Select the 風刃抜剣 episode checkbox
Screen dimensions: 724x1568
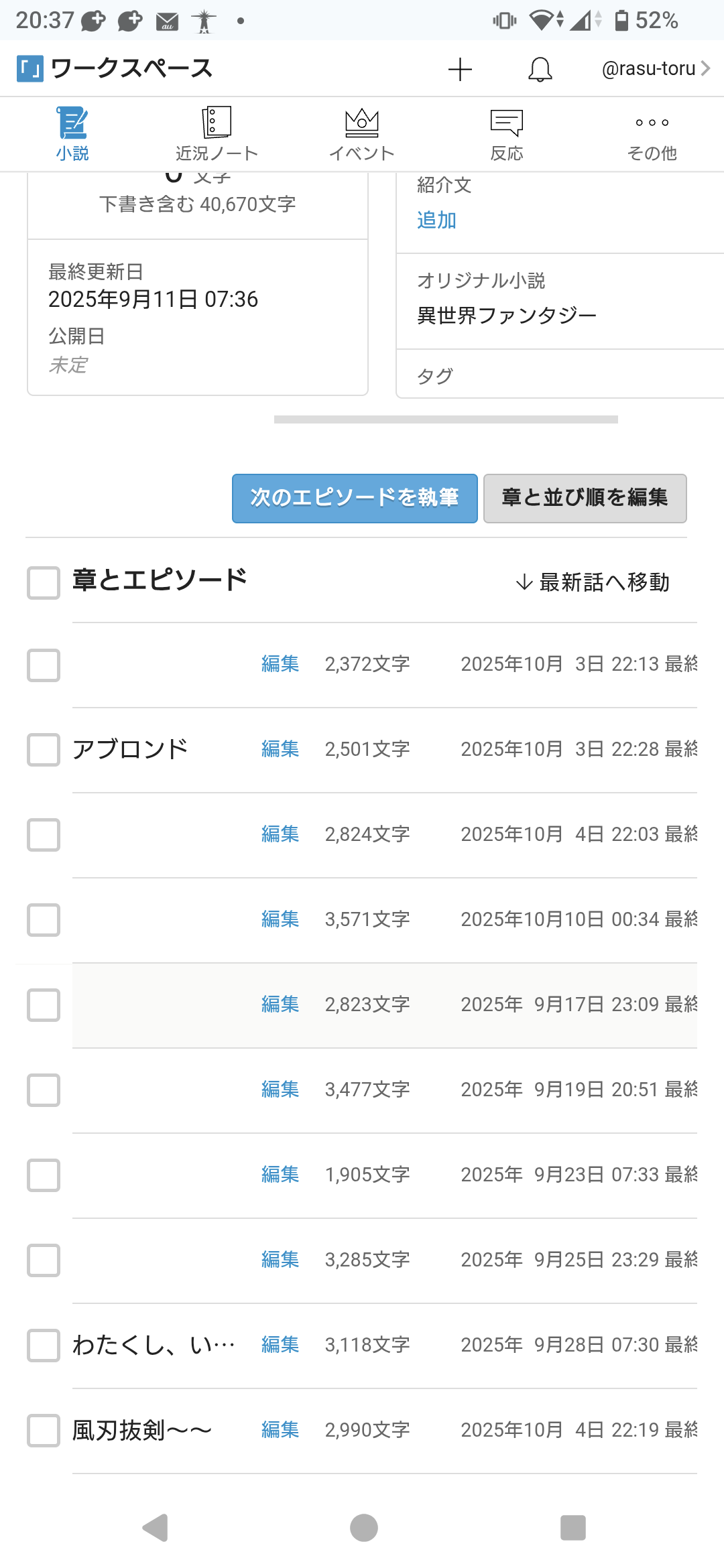point(44,1430)
